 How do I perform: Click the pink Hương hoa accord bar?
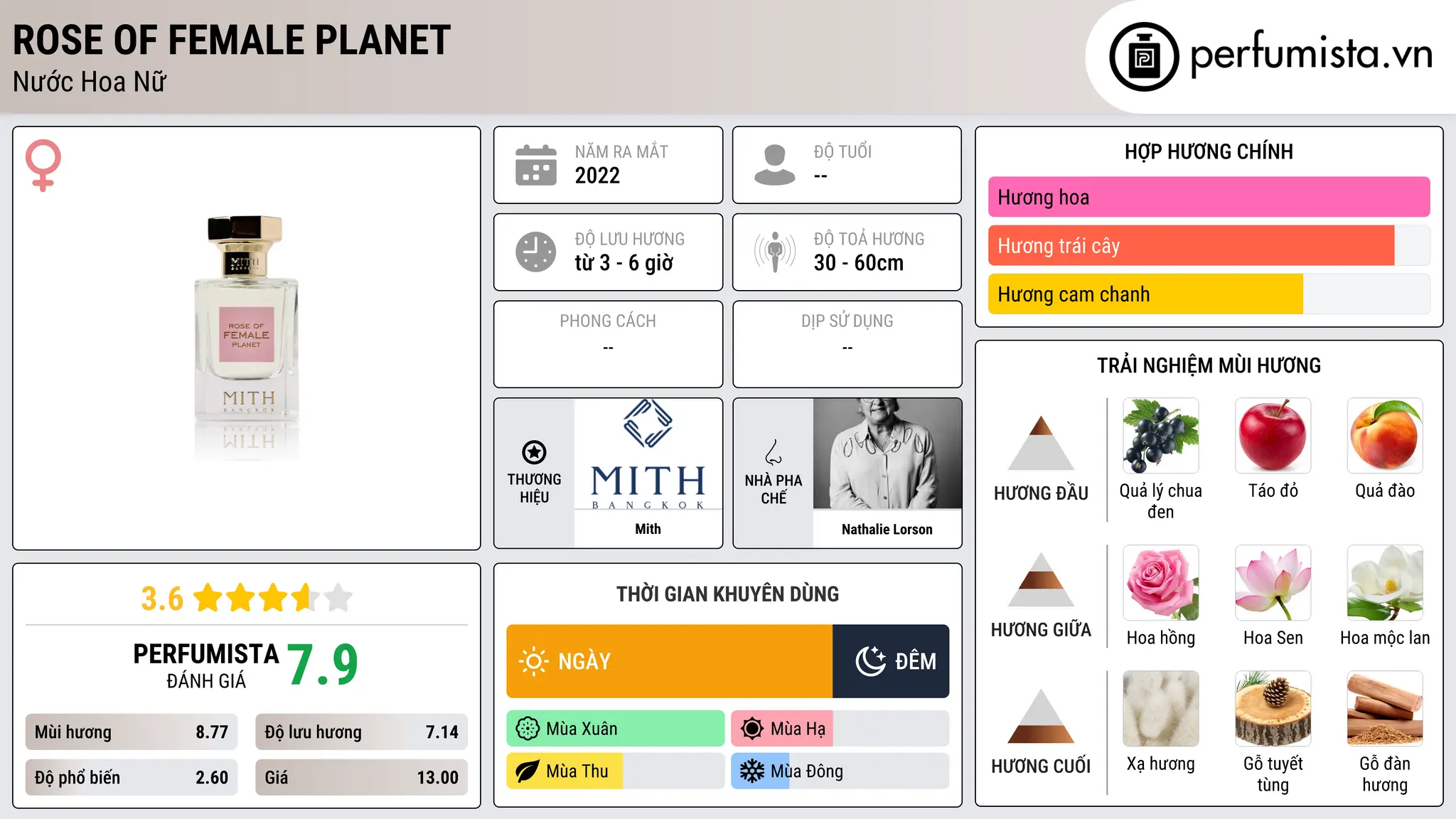1209,197
